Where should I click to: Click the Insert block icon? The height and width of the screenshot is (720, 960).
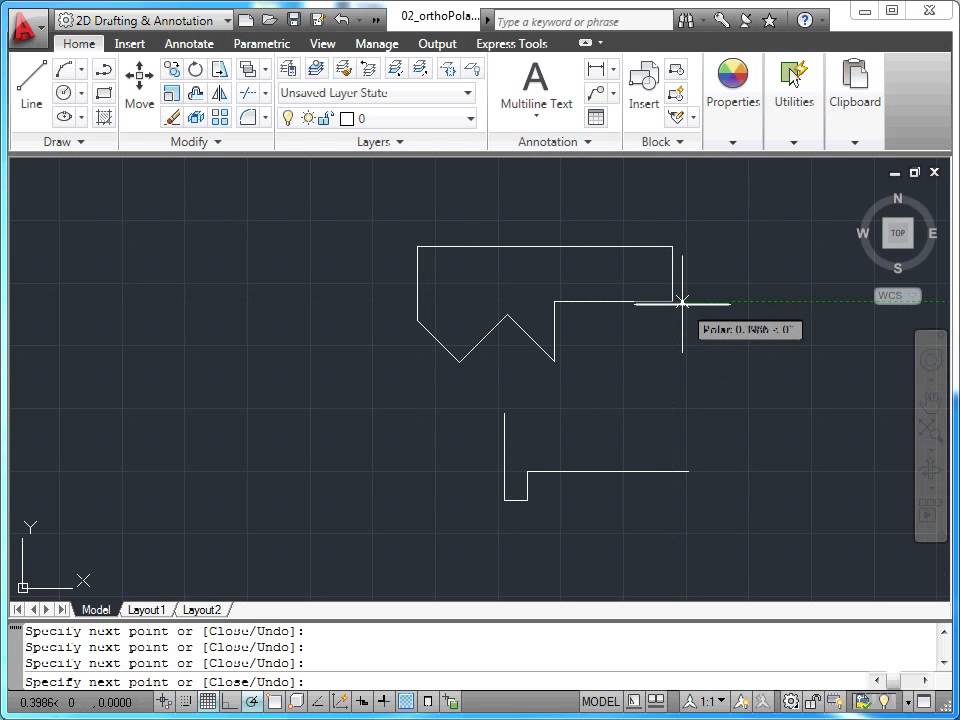pyautogui.click(x=643, y=84)
